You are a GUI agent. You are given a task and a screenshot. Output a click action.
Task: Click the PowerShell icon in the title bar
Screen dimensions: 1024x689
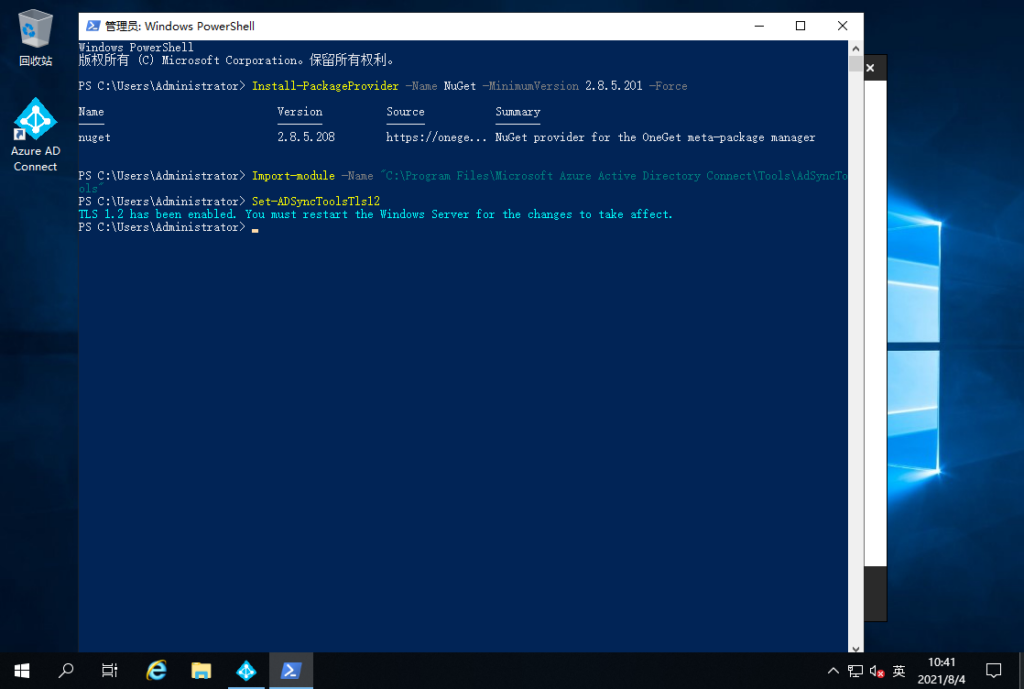pyautogui.click(x=92, y=26)
